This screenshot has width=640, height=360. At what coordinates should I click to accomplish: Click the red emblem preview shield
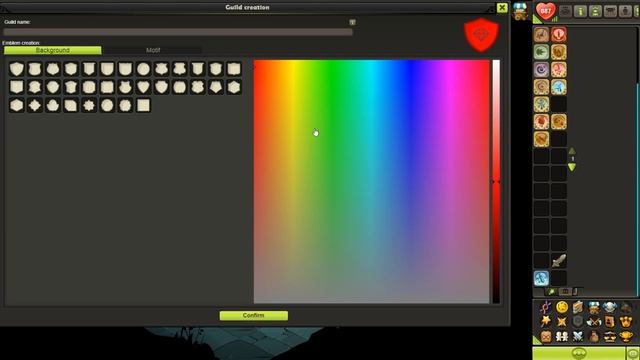481,35
